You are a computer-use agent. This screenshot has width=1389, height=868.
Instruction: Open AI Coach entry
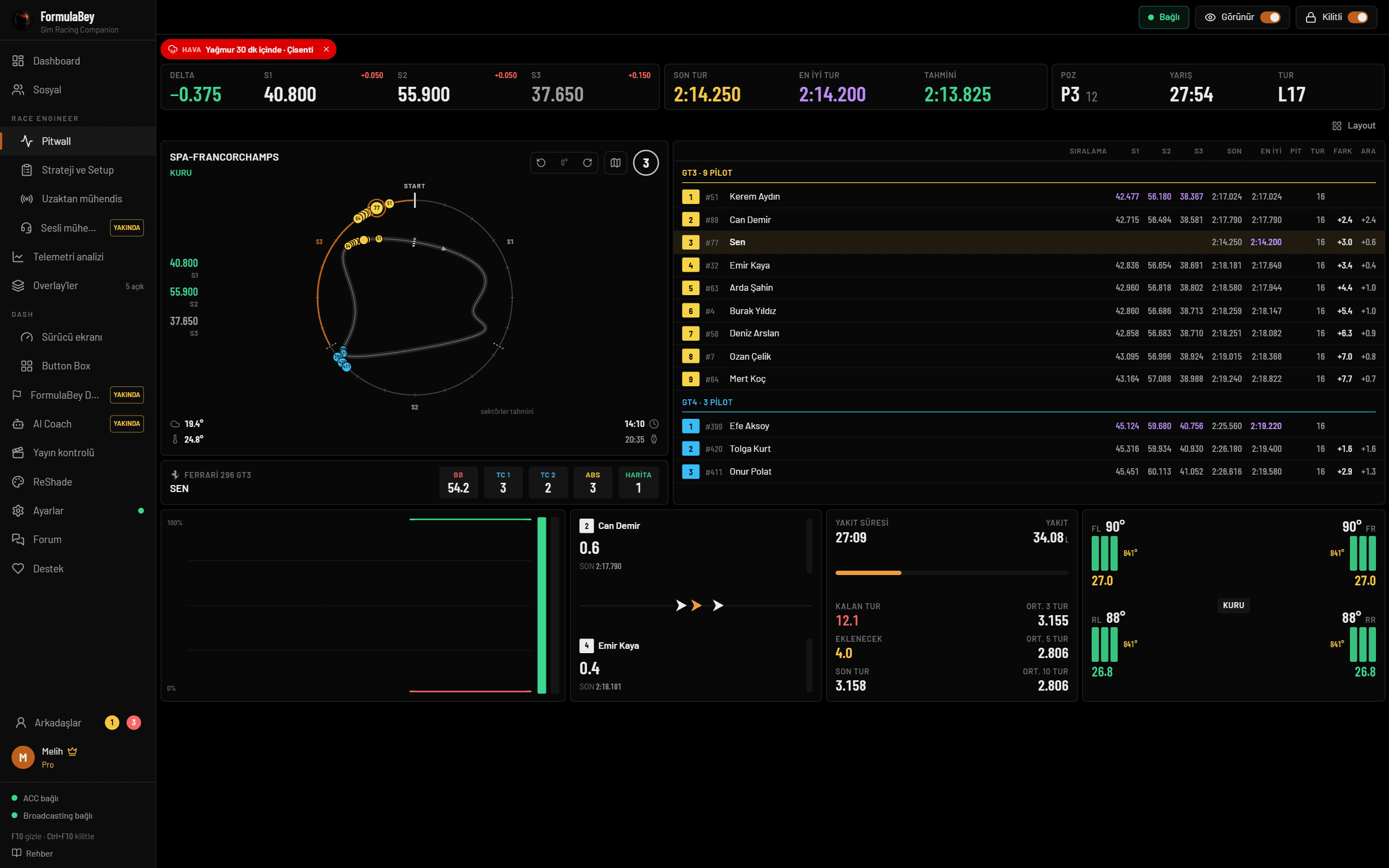coord(78,424)
